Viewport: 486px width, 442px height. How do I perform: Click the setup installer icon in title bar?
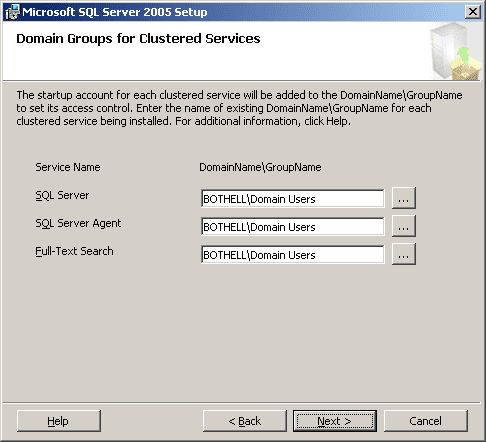[13, 12]
